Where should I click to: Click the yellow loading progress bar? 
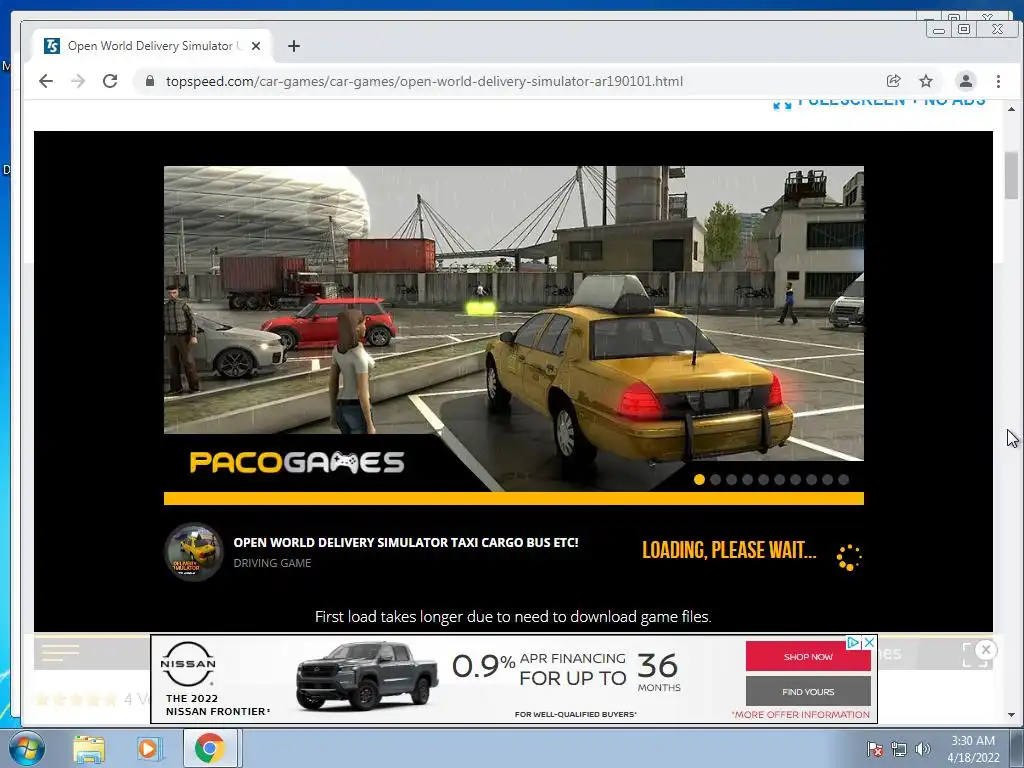pyautogui.click(x=513, y=498)
